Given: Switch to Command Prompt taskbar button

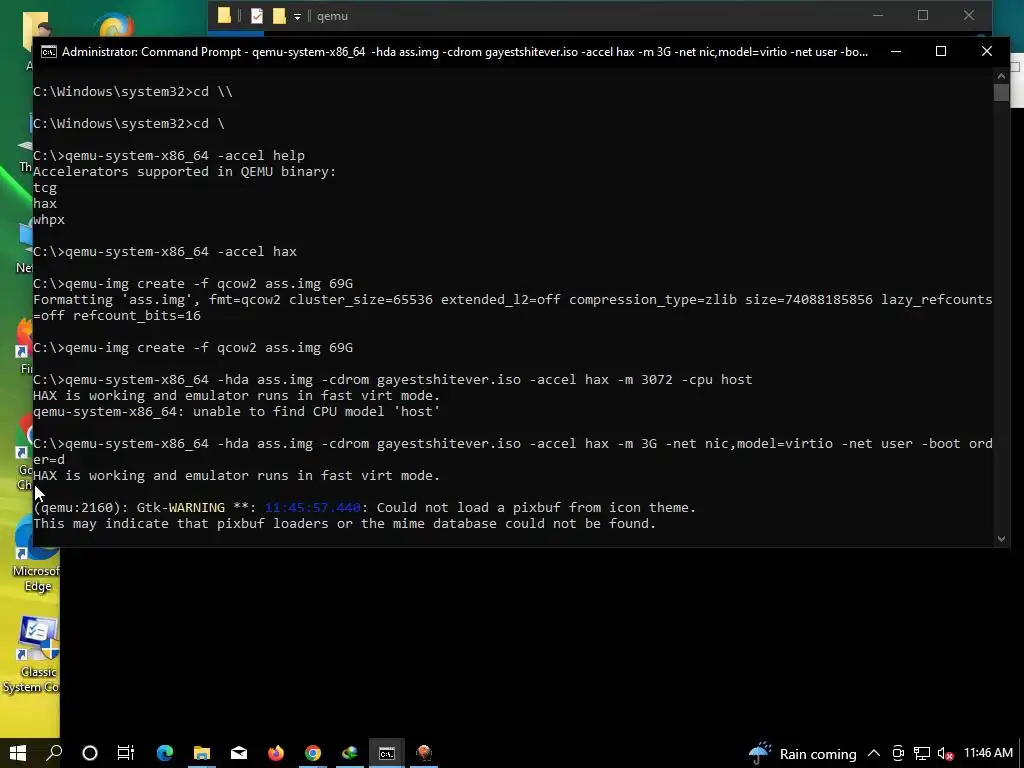Looking at the screenshot, I should click(387, 753).
